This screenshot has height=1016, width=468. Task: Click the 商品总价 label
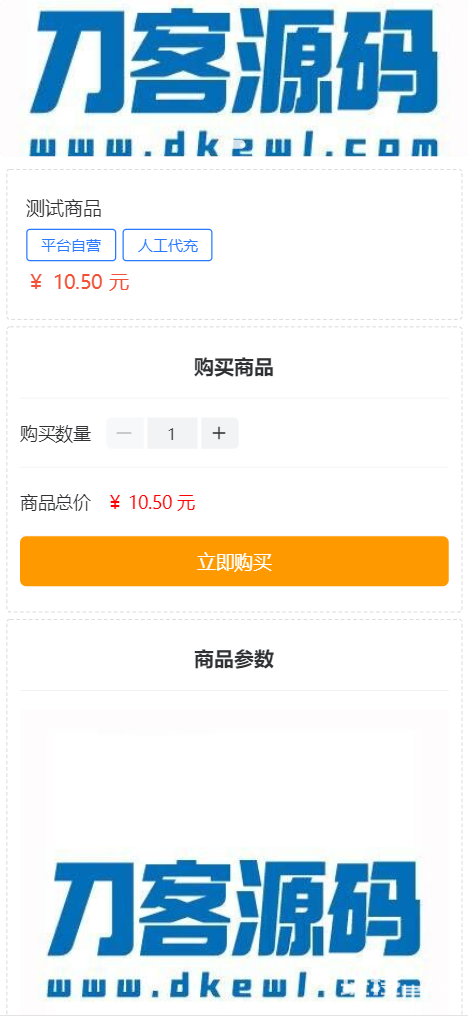pyautogui.click(x=56, y=502)
